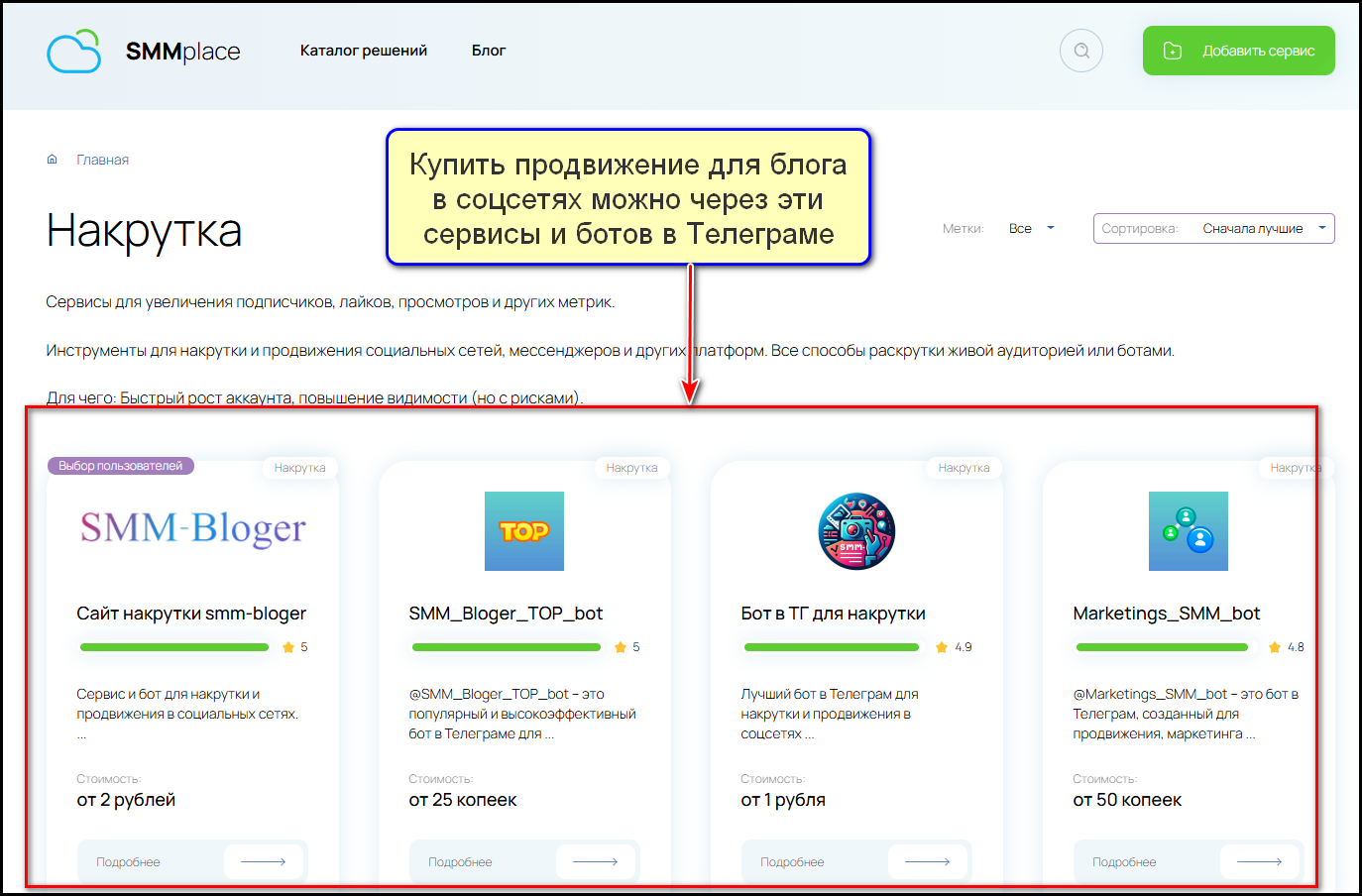Click the home icon in the breadcrumb
Screen dimensions: 1362x896
(52, 159)
